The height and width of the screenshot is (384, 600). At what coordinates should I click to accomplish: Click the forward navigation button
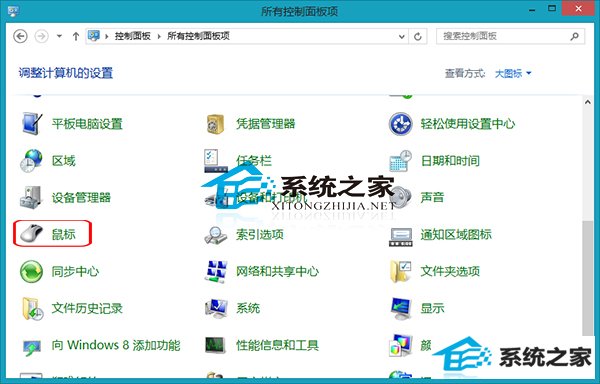tap(41, 36)
